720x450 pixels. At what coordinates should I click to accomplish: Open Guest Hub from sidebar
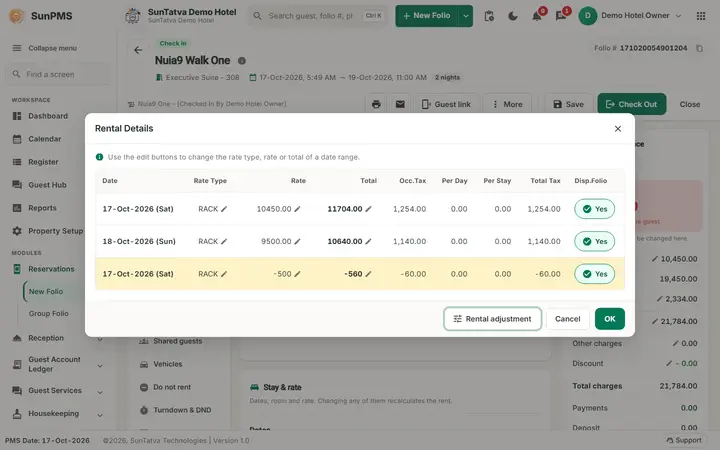[47, 185]
